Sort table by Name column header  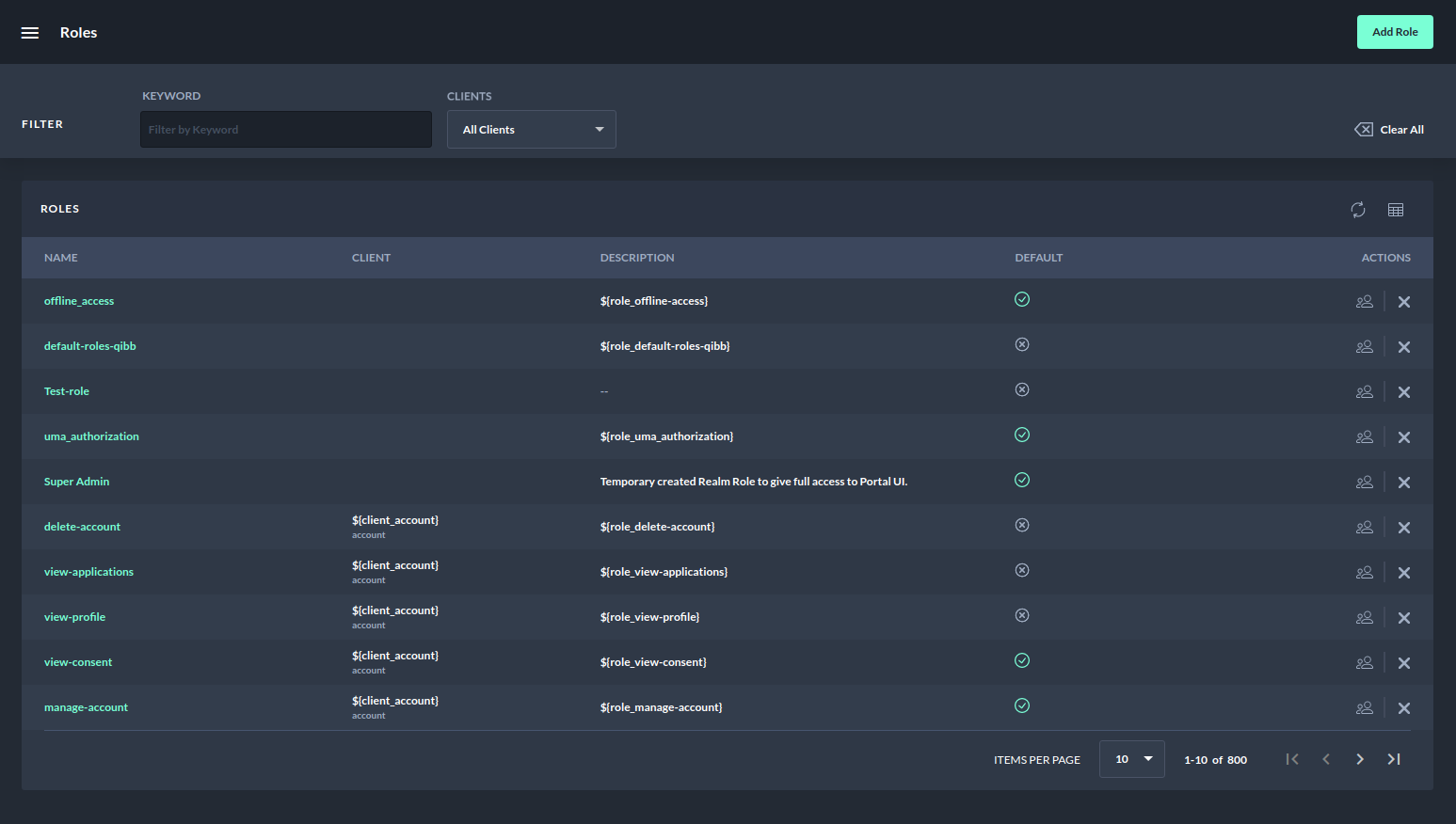[61, 258]
